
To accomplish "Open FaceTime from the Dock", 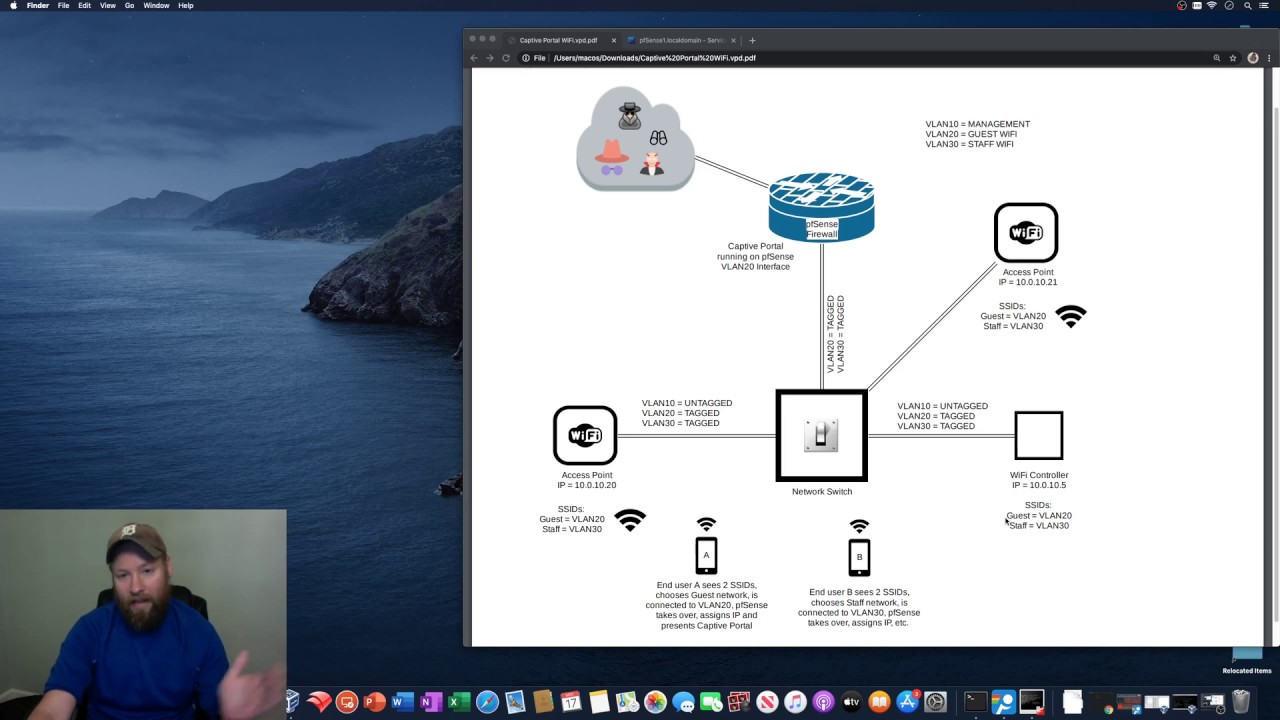I will 711,702.
